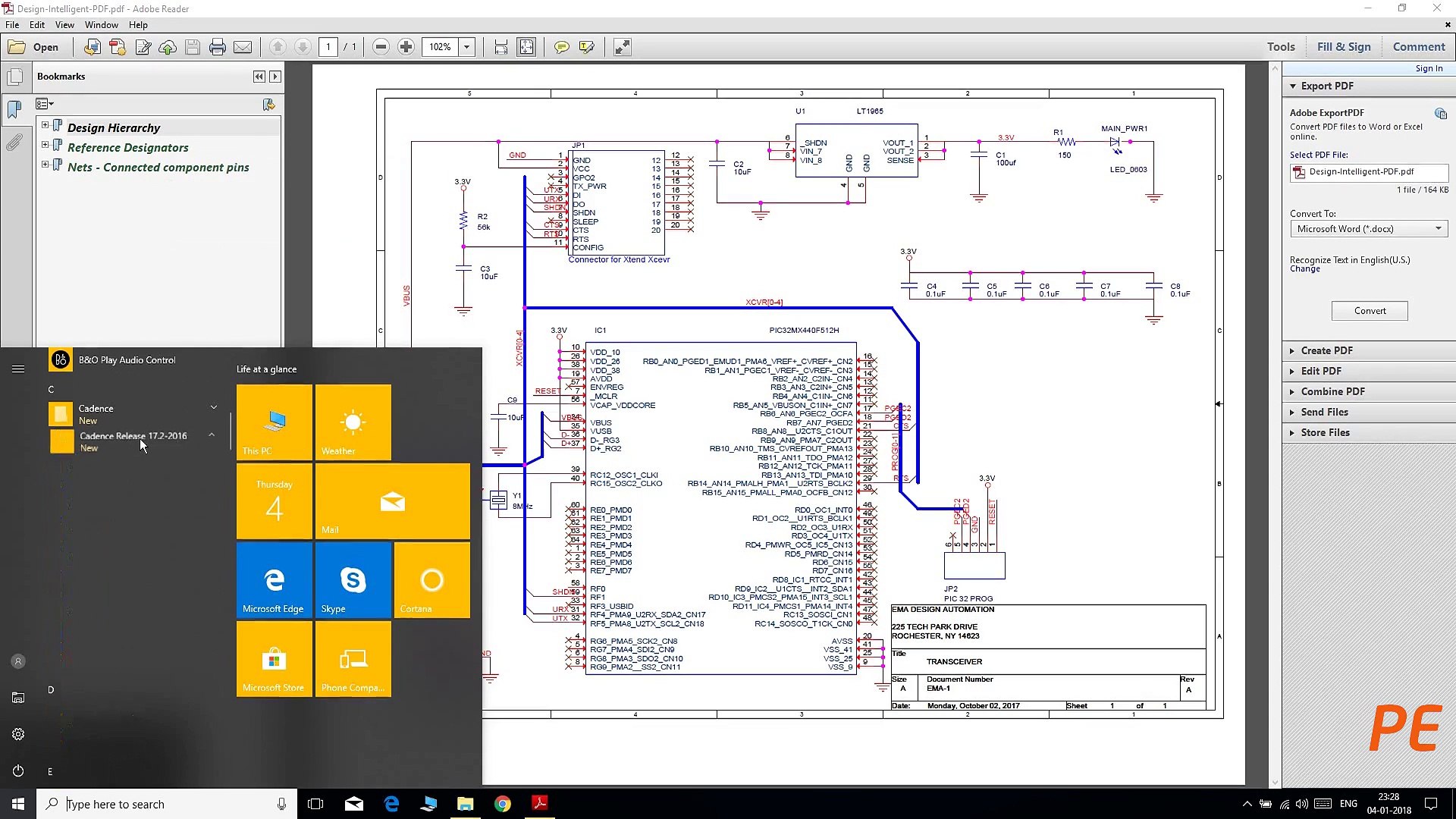This screenshot has width=1456, height=819.
Task: Select the Highlight text tool icon
Action: tap(585, 46)
